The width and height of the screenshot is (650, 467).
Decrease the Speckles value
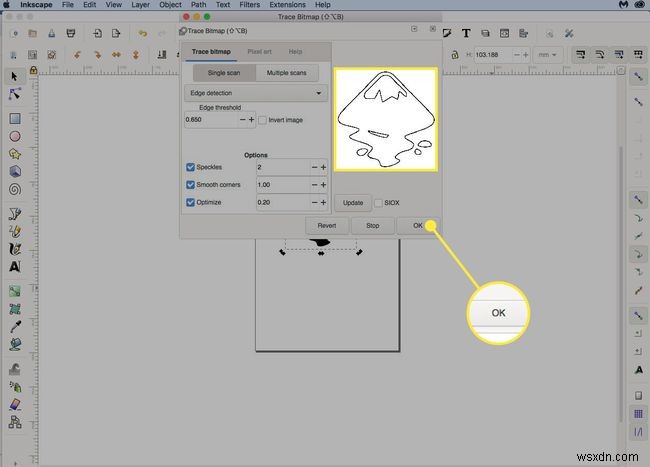(x=314, y=167)
